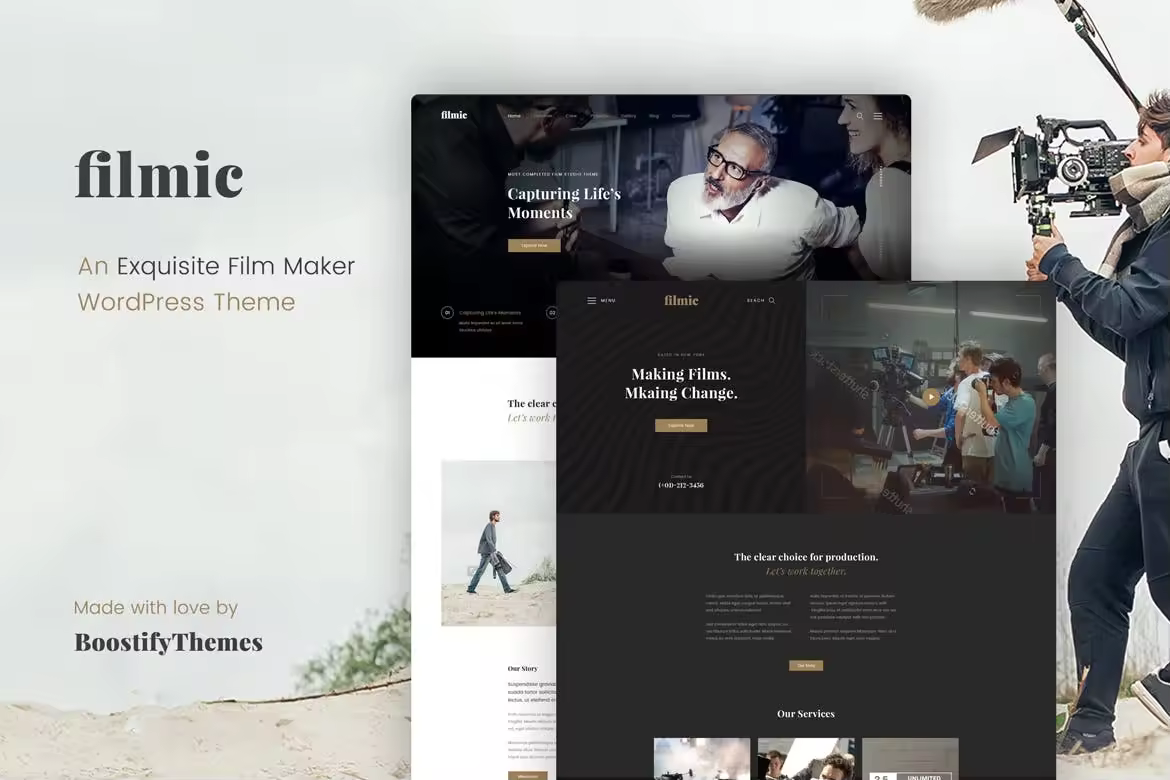Open the middle Our Services thumbnail
Image resolution: width=1170 pixels, height=780 pixels.
[806, 759]
